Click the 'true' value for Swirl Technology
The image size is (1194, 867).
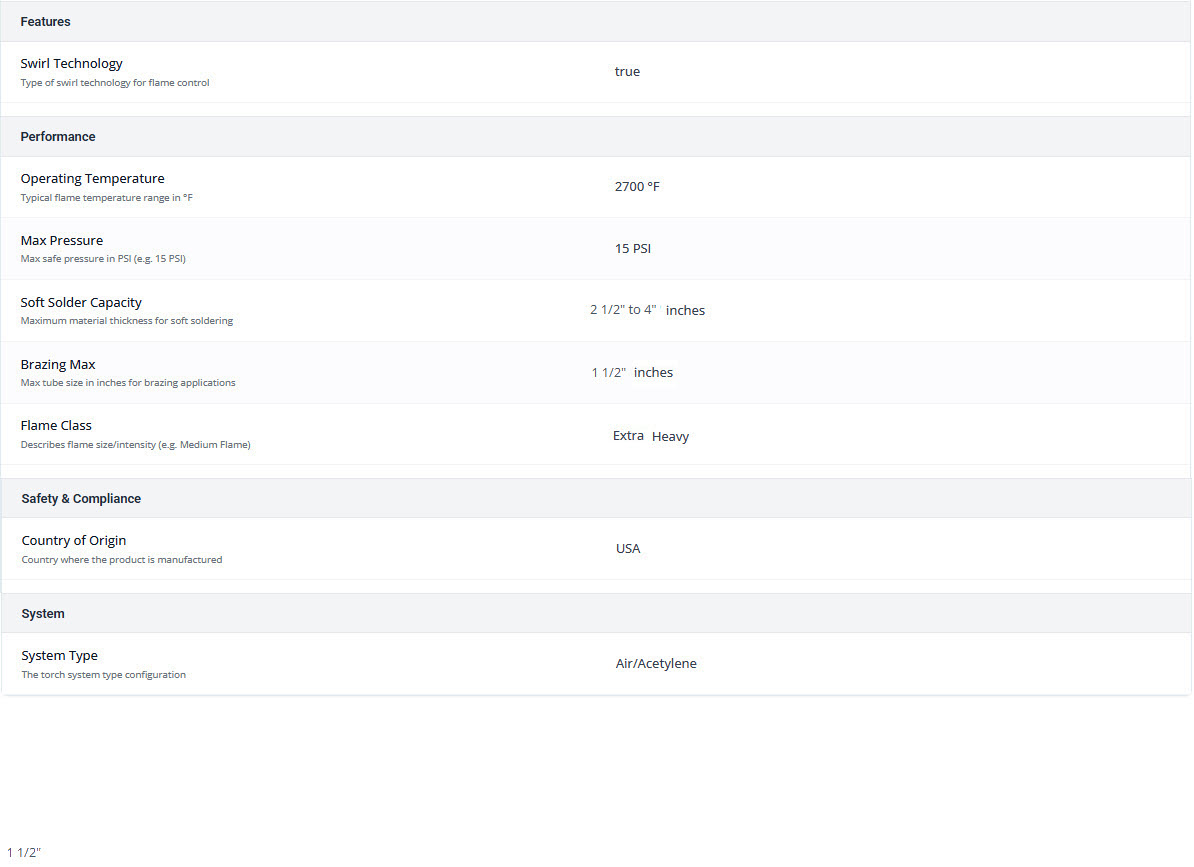(x=627, y=71)
